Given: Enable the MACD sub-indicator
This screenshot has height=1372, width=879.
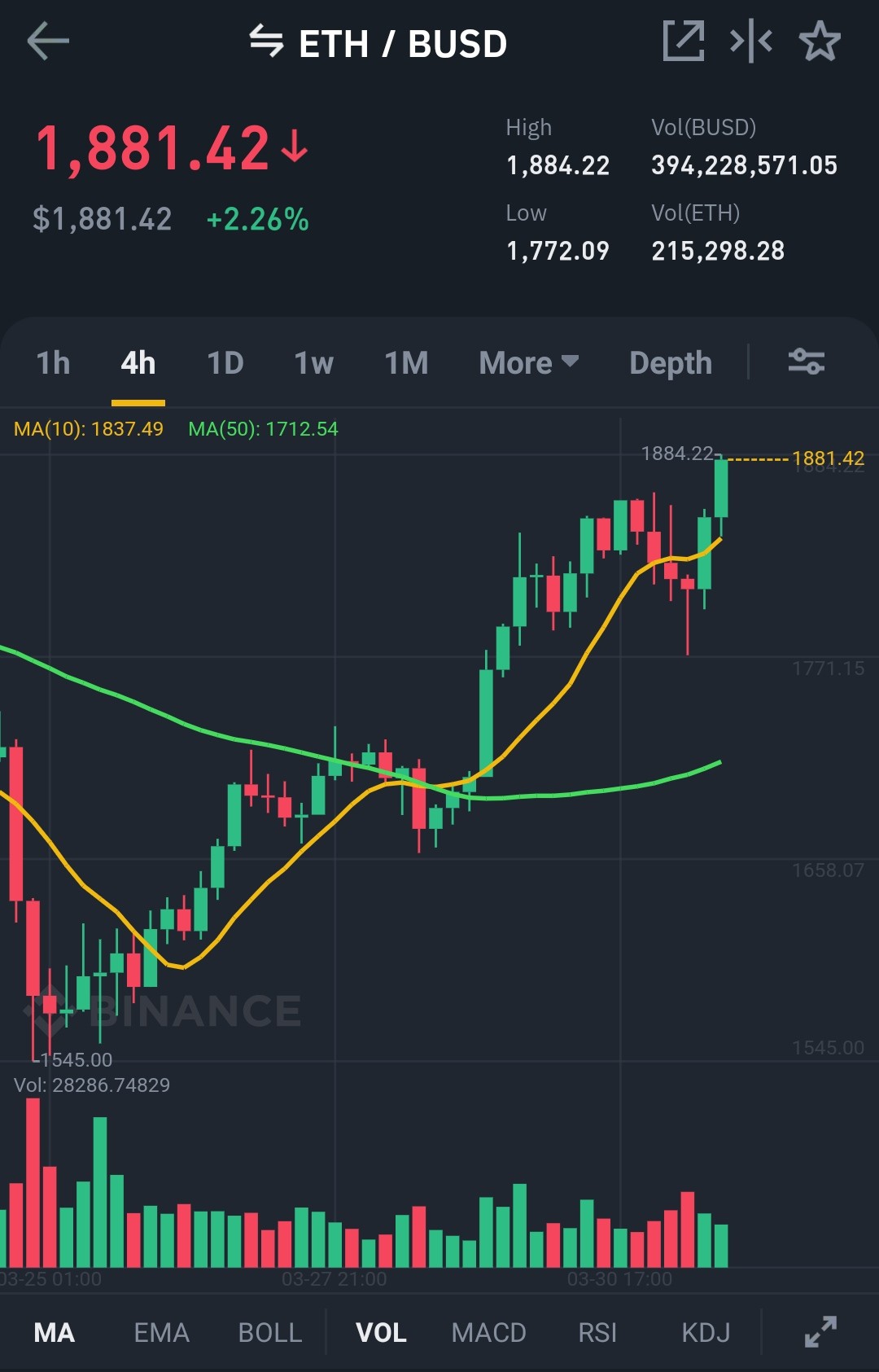Looking at the screenshot, I should click(x=488, y=1333).
